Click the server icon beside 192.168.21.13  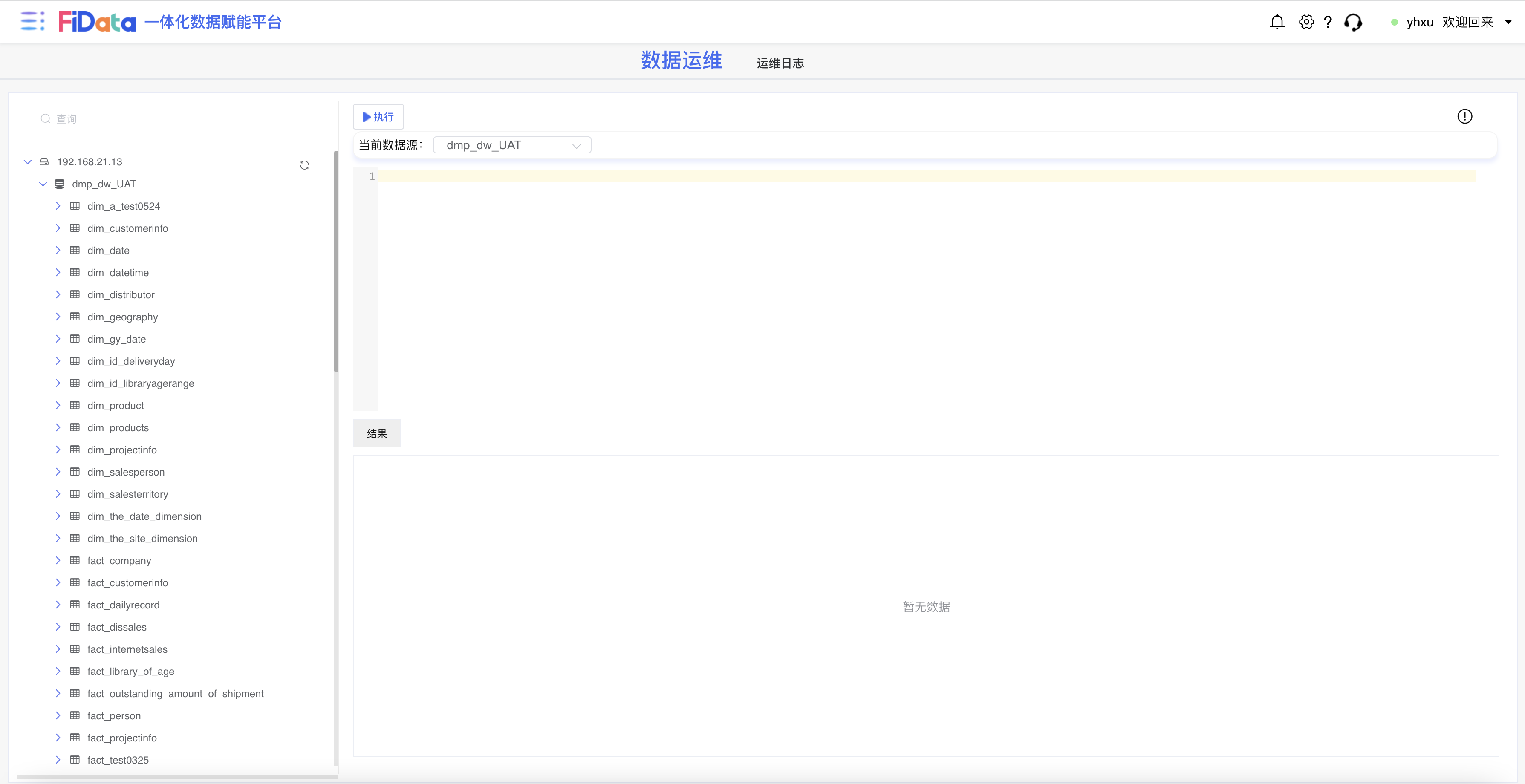pyautogui.click(x=44, y=161)
